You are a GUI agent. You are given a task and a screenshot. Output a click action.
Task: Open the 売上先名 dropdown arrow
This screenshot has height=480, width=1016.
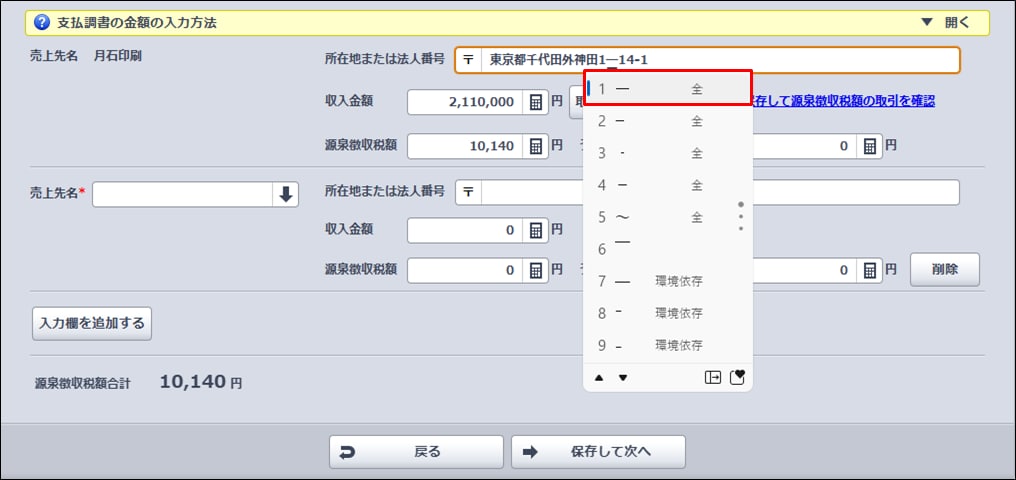286,195
